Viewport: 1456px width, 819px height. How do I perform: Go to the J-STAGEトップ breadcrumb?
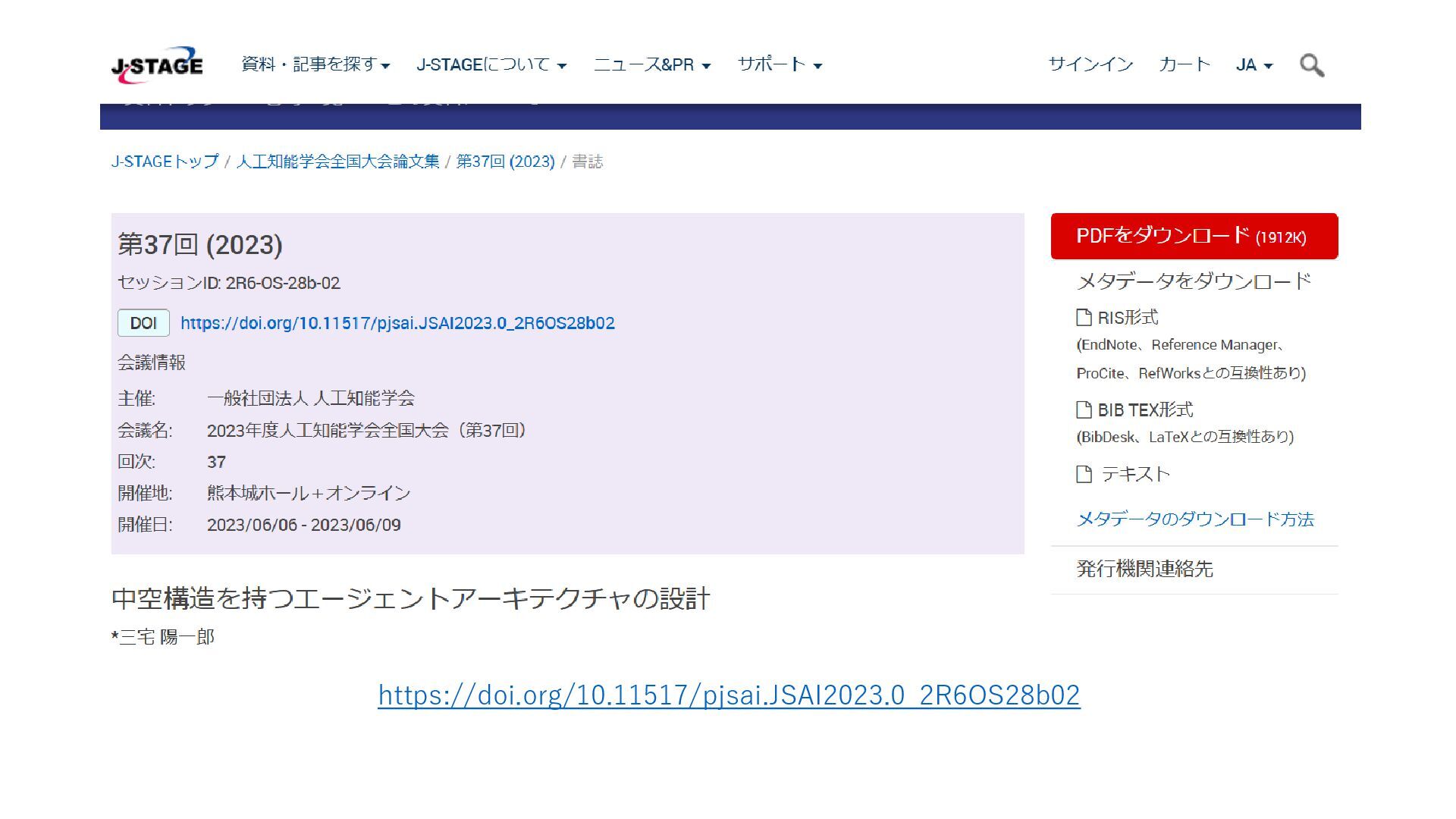(x=165, y=162)
